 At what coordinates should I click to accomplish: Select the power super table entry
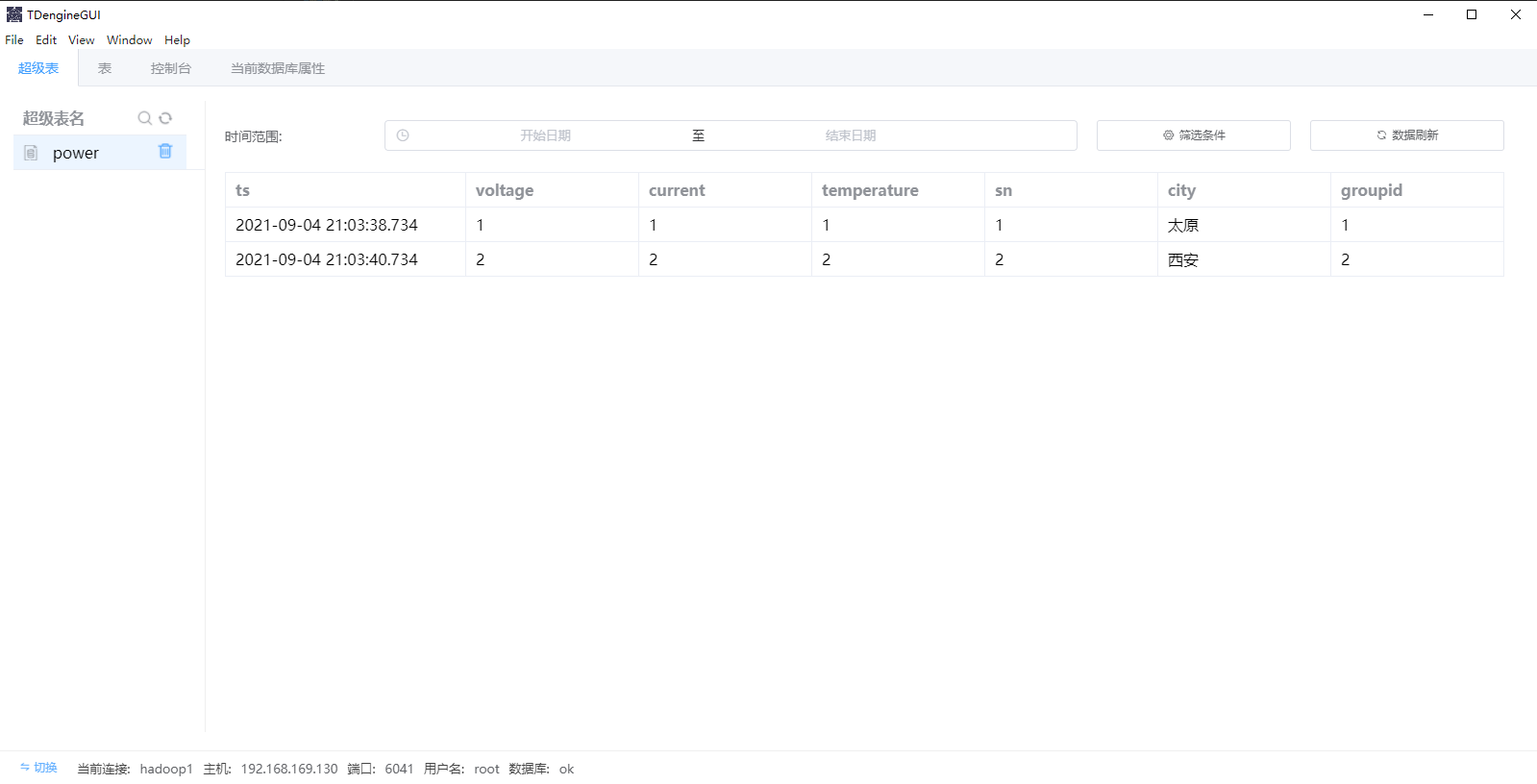[x=100, y=153]
